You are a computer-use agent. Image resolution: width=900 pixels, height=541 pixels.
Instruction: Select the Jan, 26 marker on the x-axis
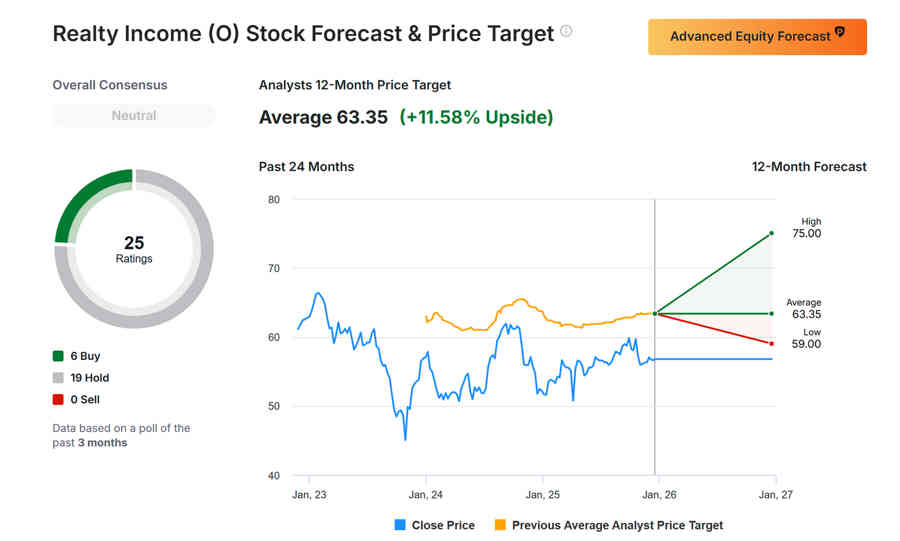655,494
